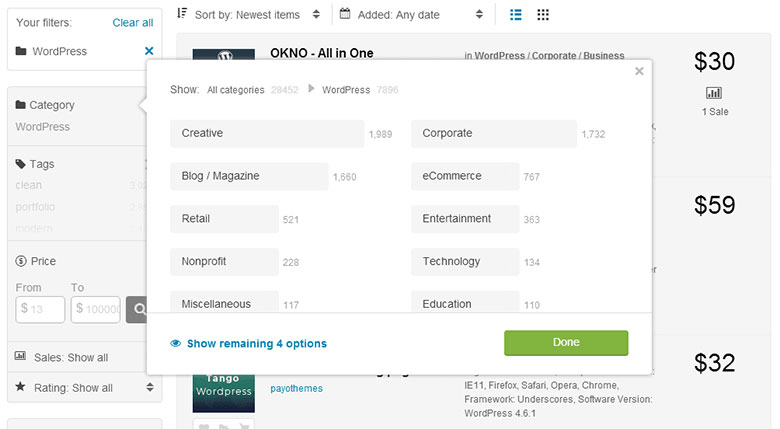
Task: Open the payothemes author link
Action: pos(297,388)
